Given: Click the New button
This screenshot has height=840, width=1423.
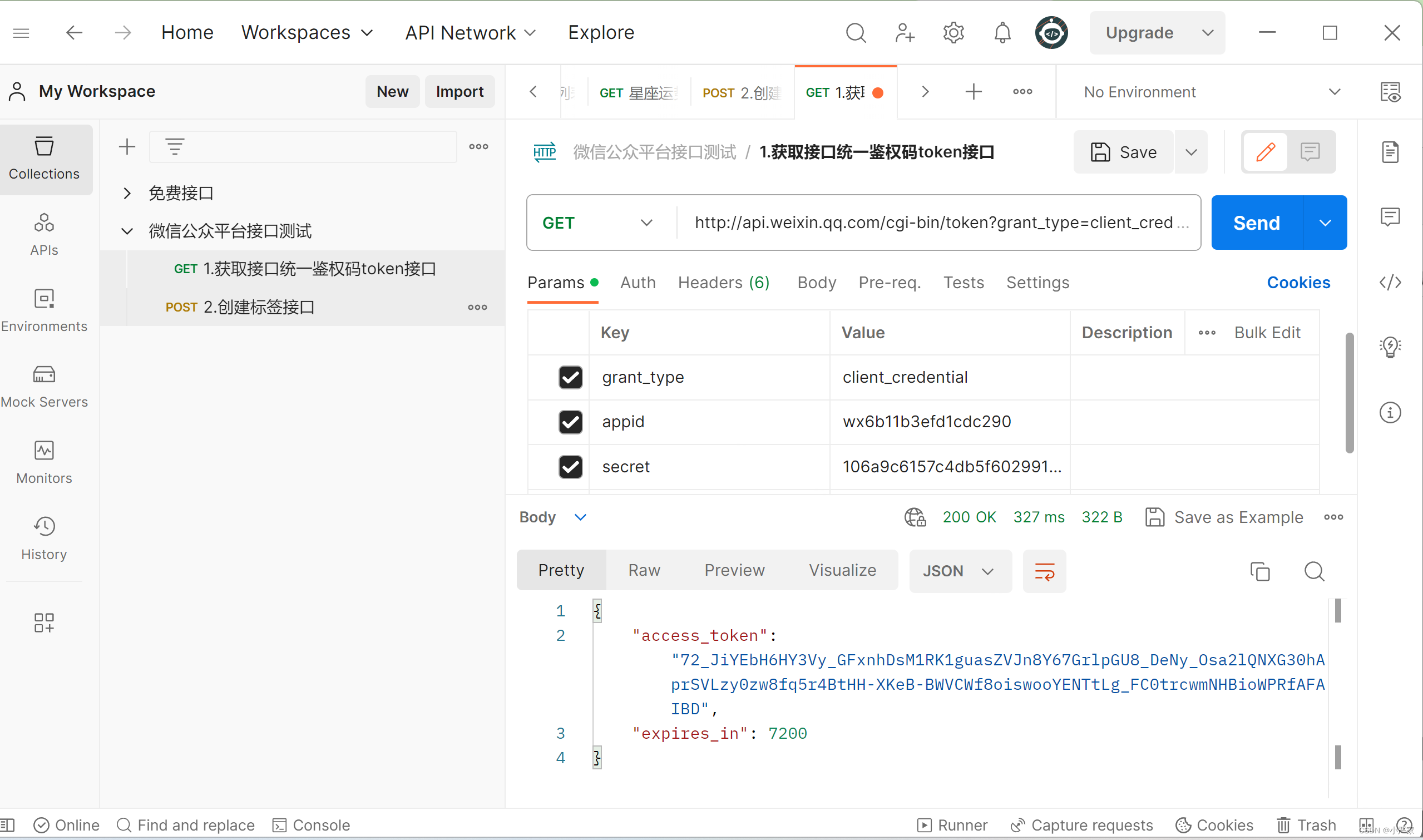Looking at the screenshot, I should (392, 91).
